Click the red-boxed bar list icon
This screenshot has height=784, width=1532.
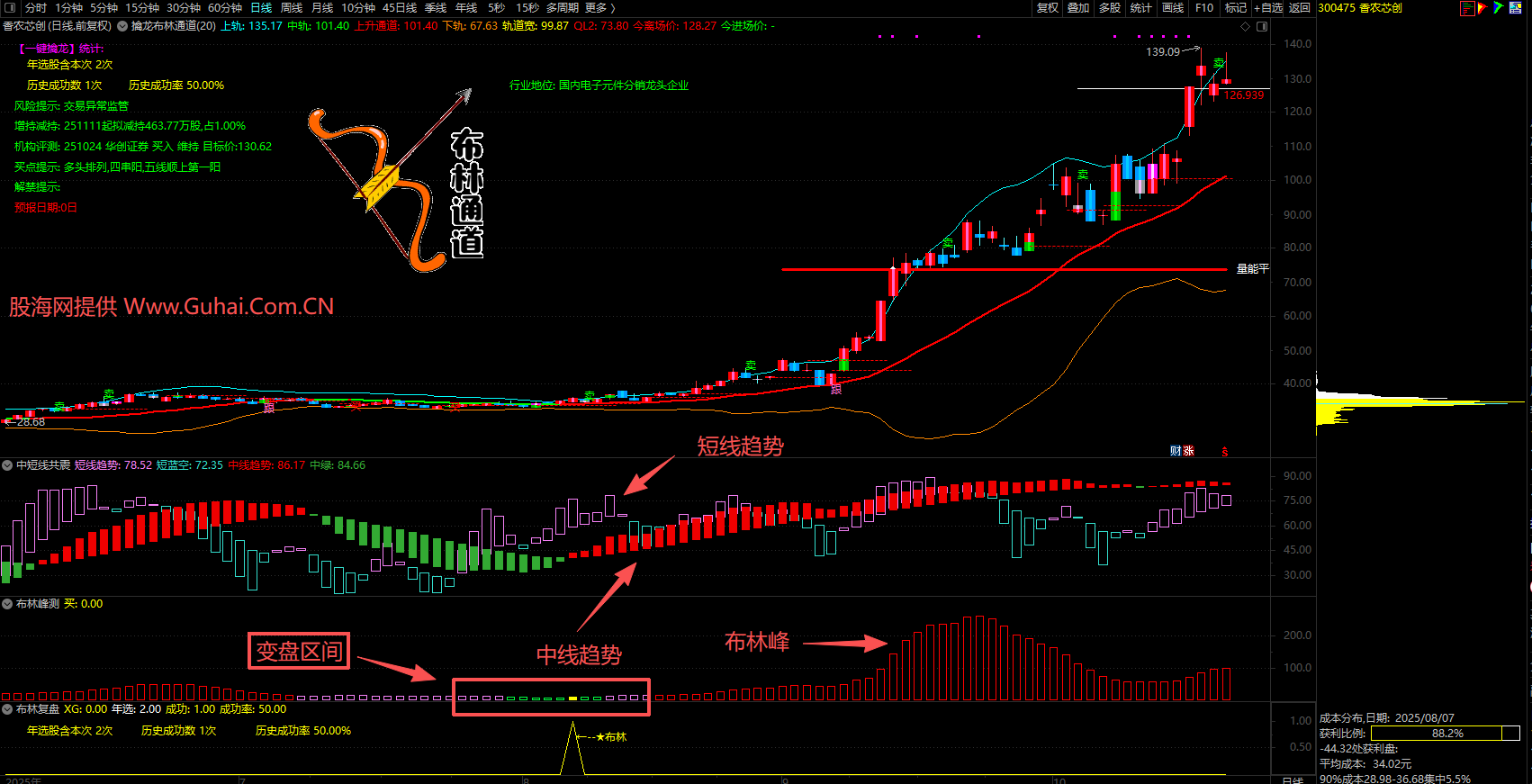pyautogui.click(x=1467, y=8)
